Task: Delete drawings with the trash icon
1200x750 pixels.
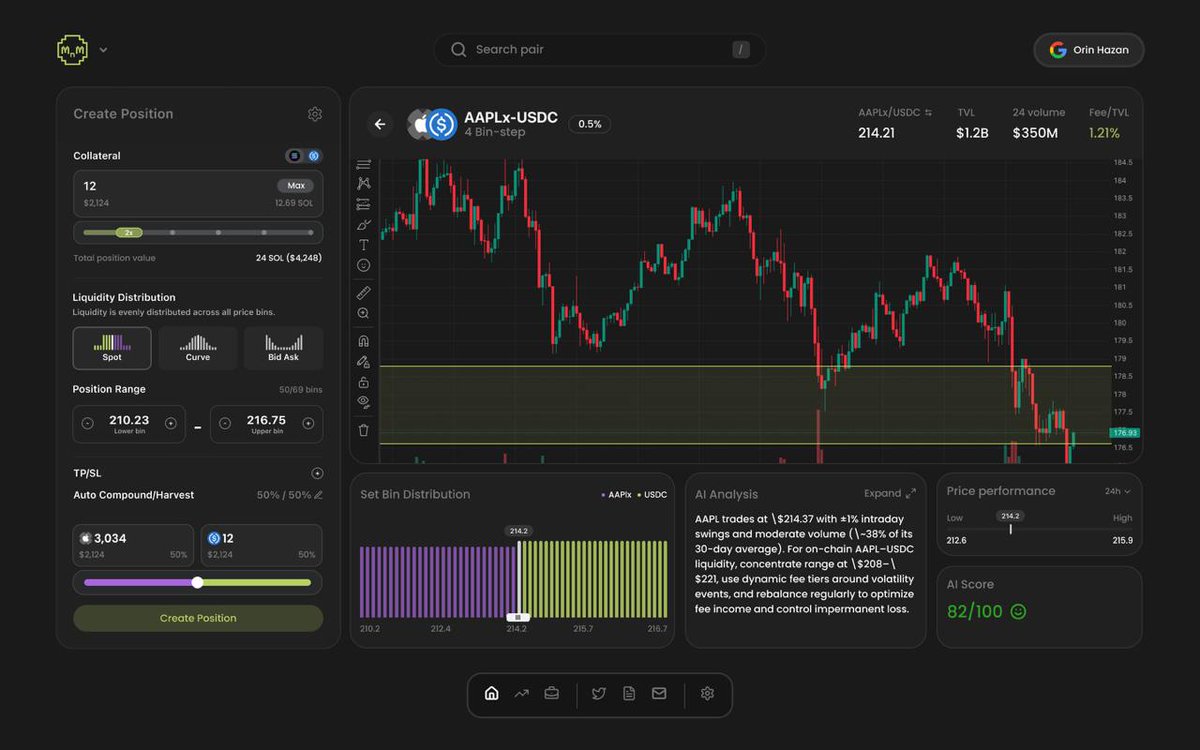Action: click(x=363, y=430)
